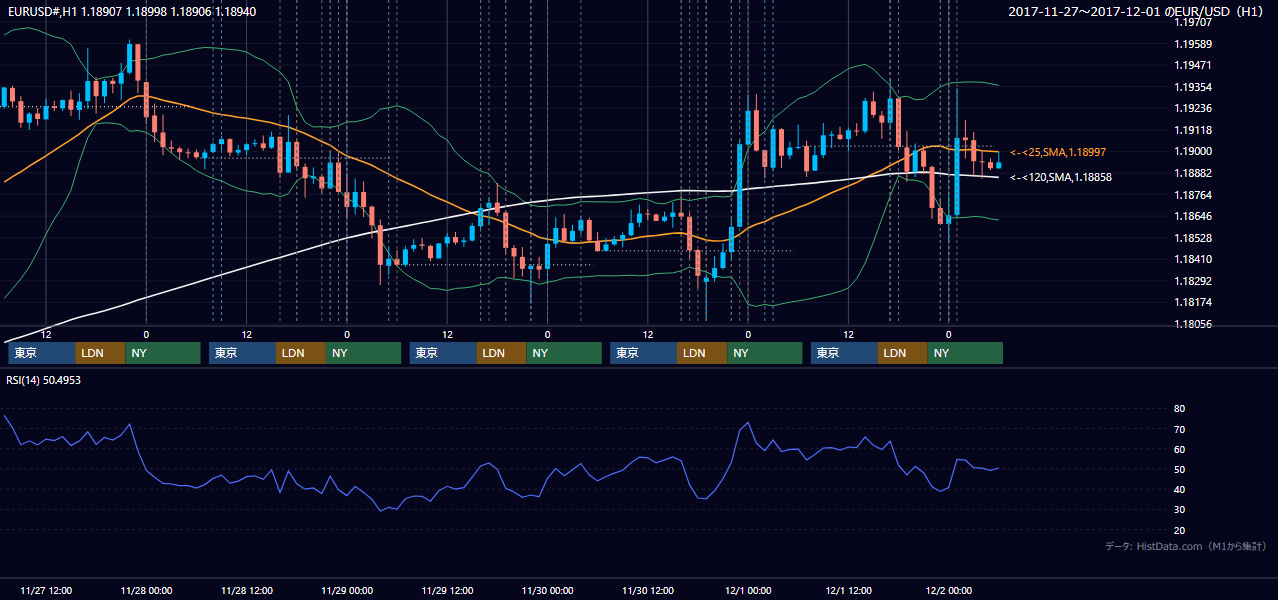Click price axis value 1.18410
Image resolution: width=1278 pixels, height=600 pixels.
point(1193,259)
